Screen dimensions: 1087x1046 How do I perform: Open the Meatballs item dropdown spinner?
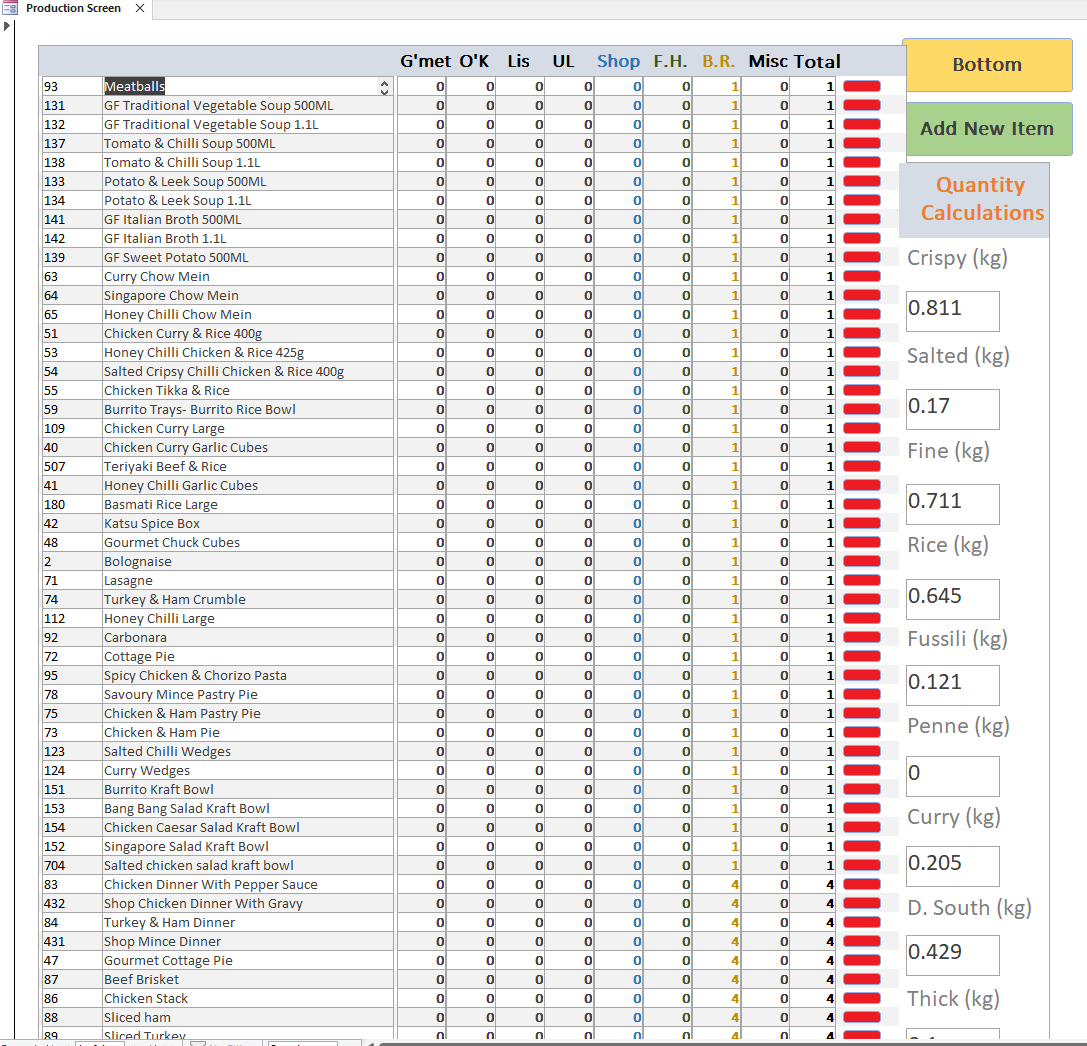(384, 87)
